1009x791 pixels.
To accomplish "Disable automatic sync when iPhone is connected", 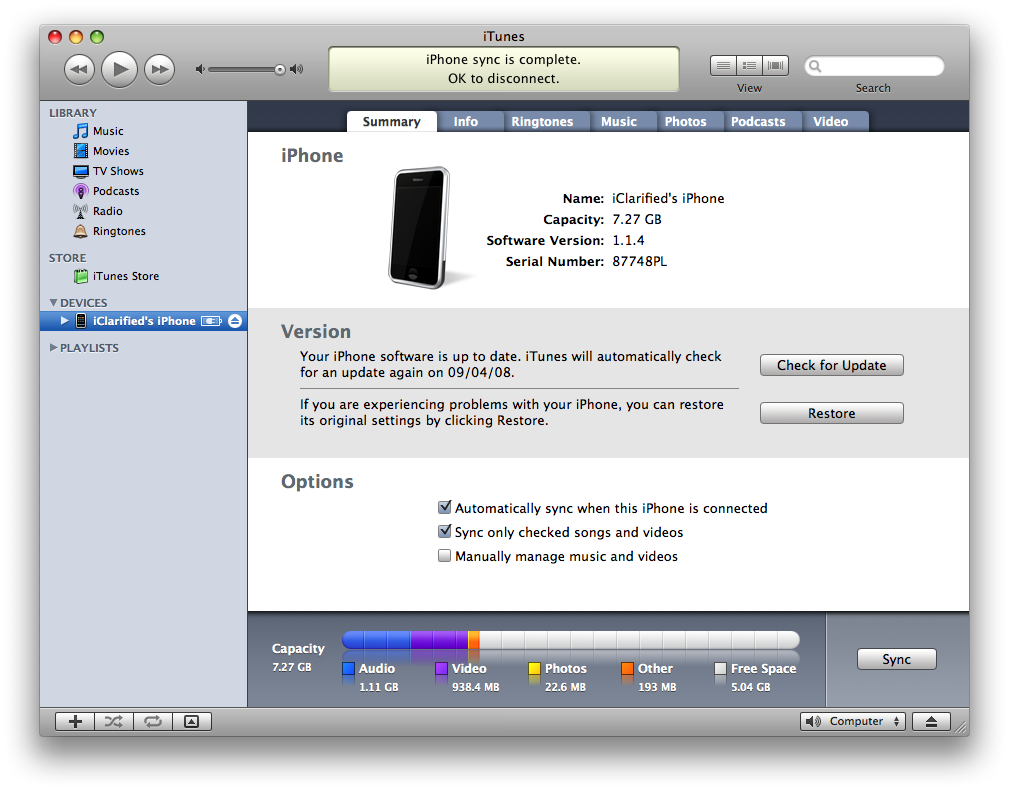I will [445, 508].
